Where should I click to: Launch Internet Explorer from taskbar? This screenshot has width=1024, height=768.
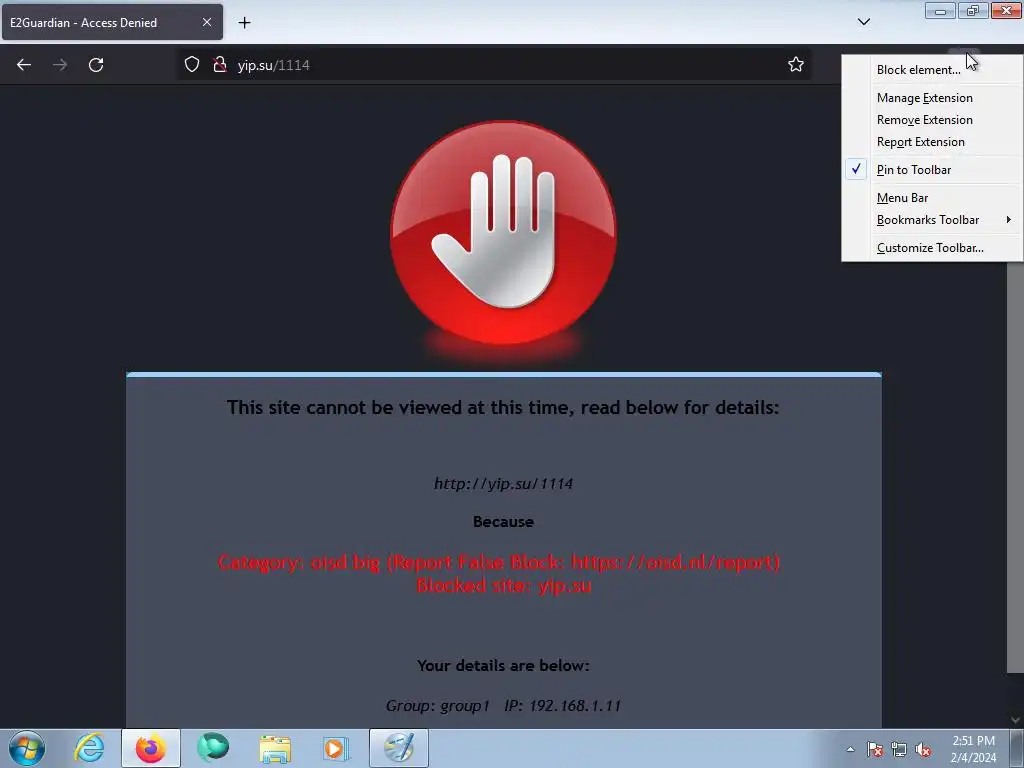click(x=89, y=748)
